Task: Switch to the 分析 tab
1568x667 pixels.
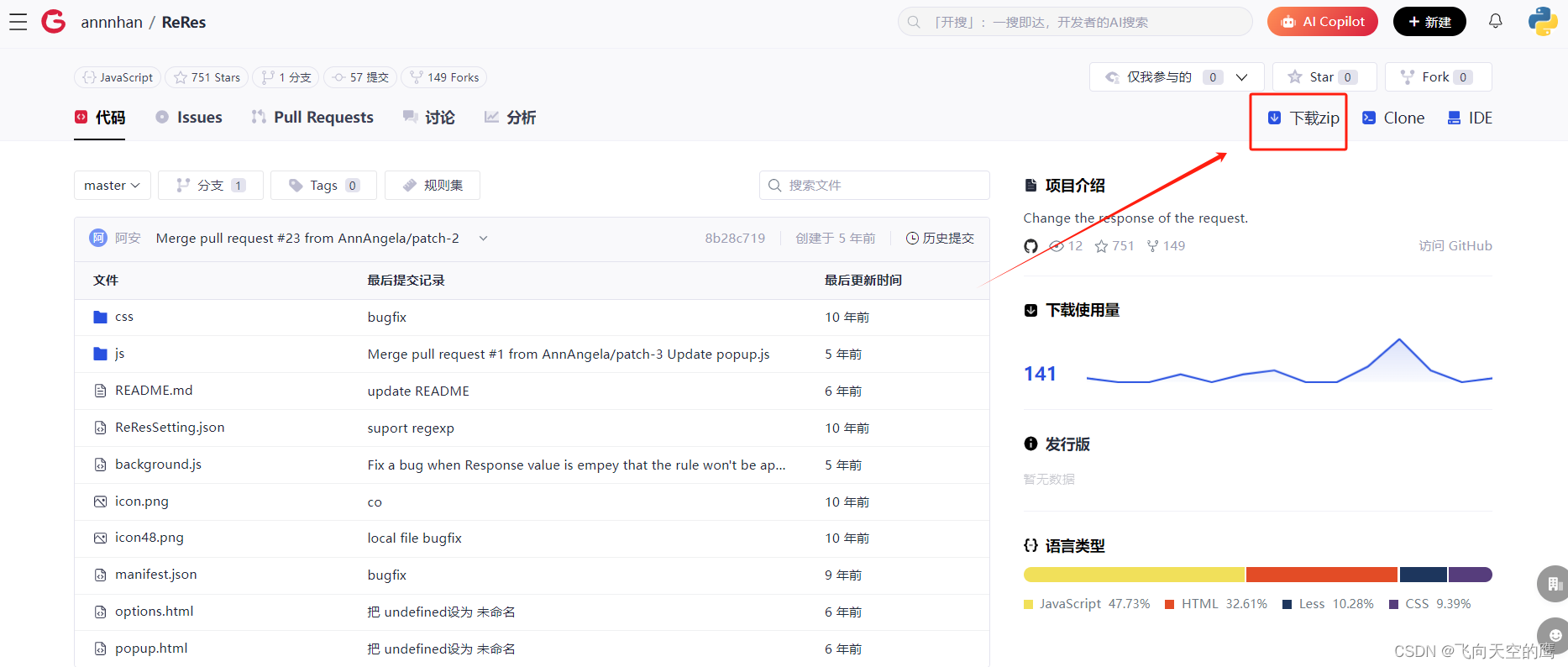Action: (510, 118)
